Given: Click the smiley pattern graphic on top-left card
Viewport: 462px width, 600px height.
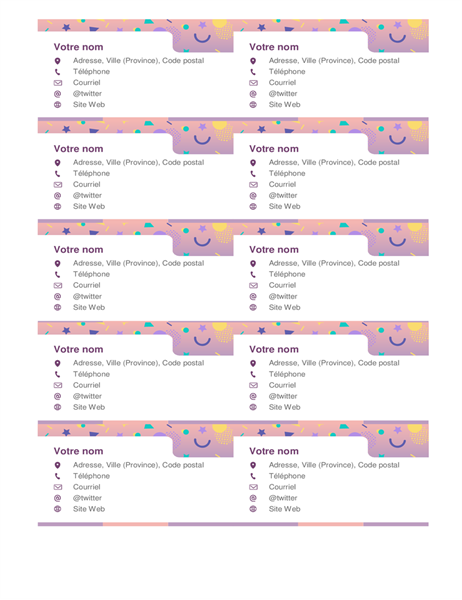Looking at the screenshot, I should pyautogui.click(x=203, y=36).
